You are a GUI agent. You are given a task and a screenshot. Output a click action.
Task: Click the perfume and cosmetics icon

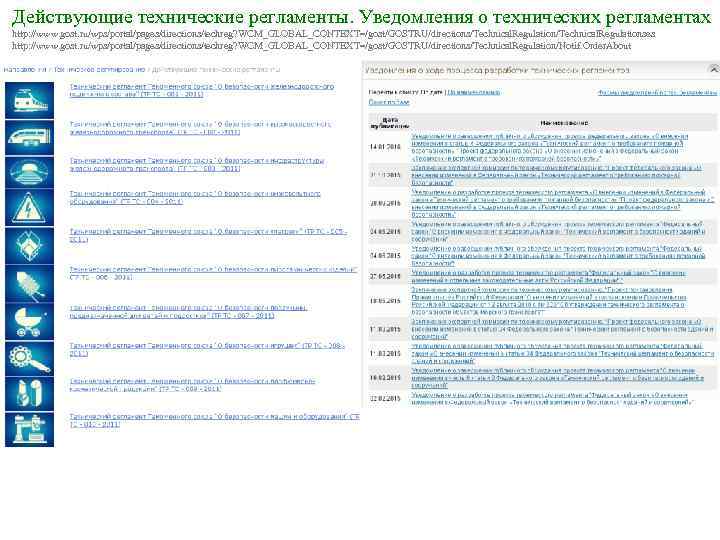[x=29, y=394]
